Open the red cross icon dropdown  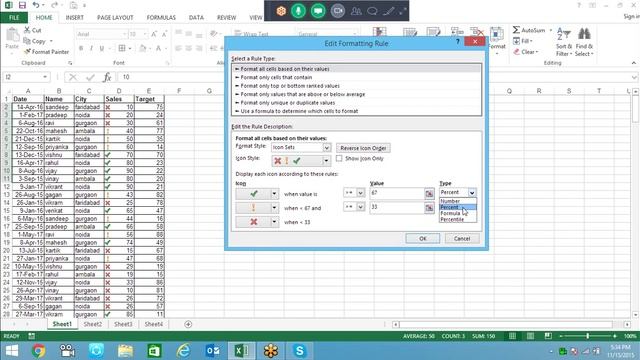click(x=274, y=222)
